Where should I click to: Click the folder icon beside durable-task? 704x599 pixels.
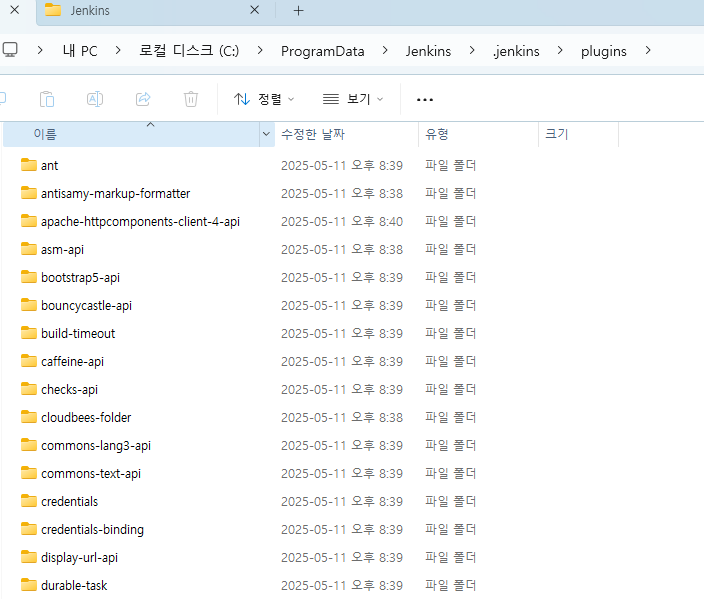(x=29, y=585)
